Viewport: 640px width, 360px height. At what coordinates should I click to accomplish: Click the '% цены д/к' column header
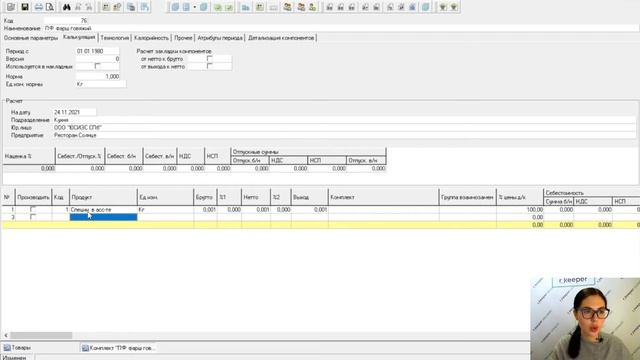click(x=520, y=197)
